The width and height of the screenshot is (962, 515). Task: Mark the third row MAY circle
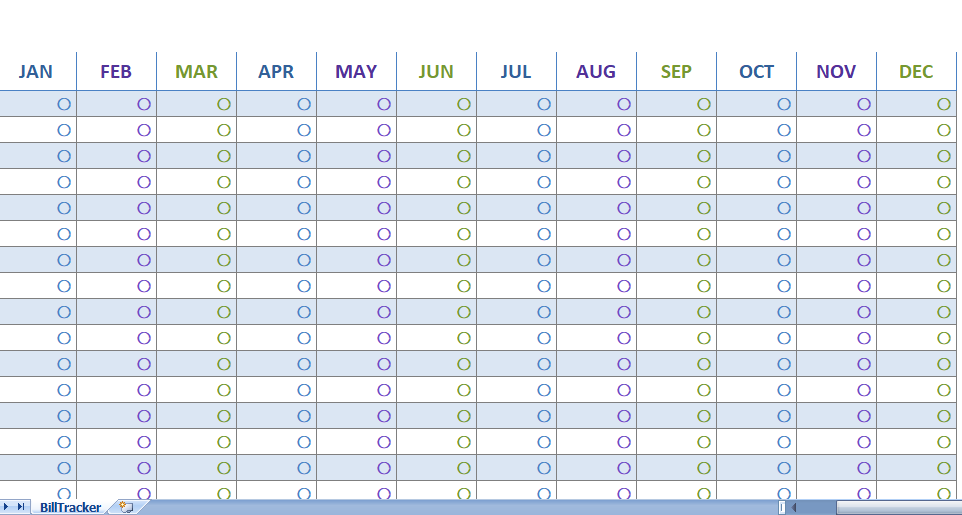384,156
